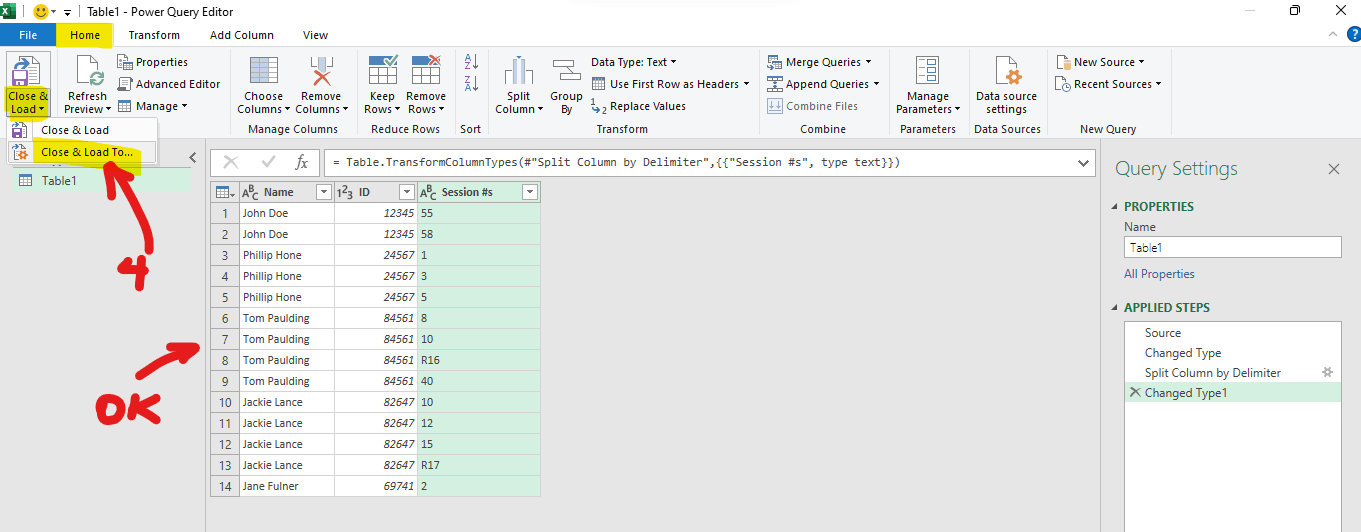The height and width of the screenshot is (532, 1361).
Task: Open the Manage dropdown
Action: (x=152, y=106)
